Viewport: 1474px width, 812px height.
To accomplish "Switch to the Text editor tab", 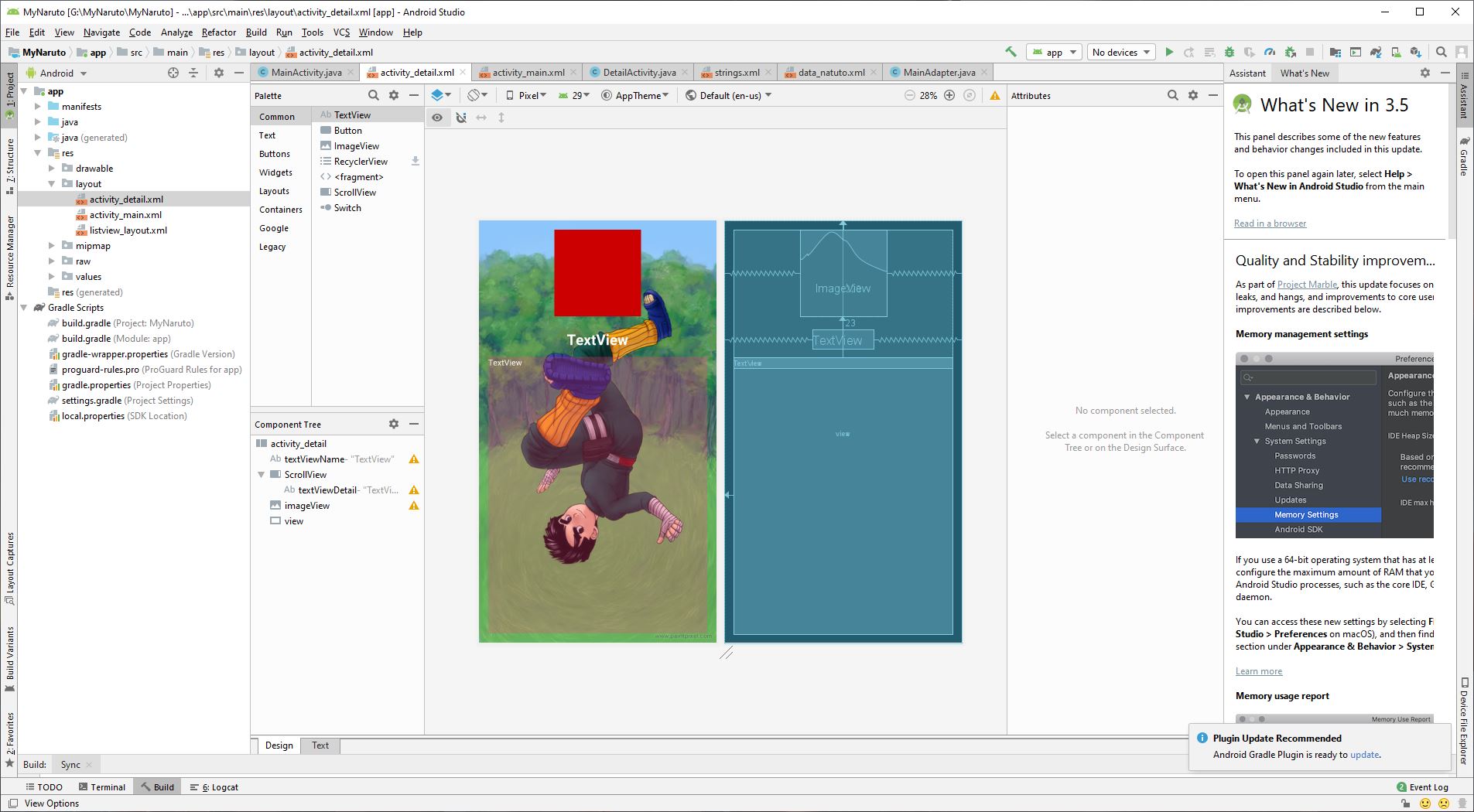I will pos(320,745).
